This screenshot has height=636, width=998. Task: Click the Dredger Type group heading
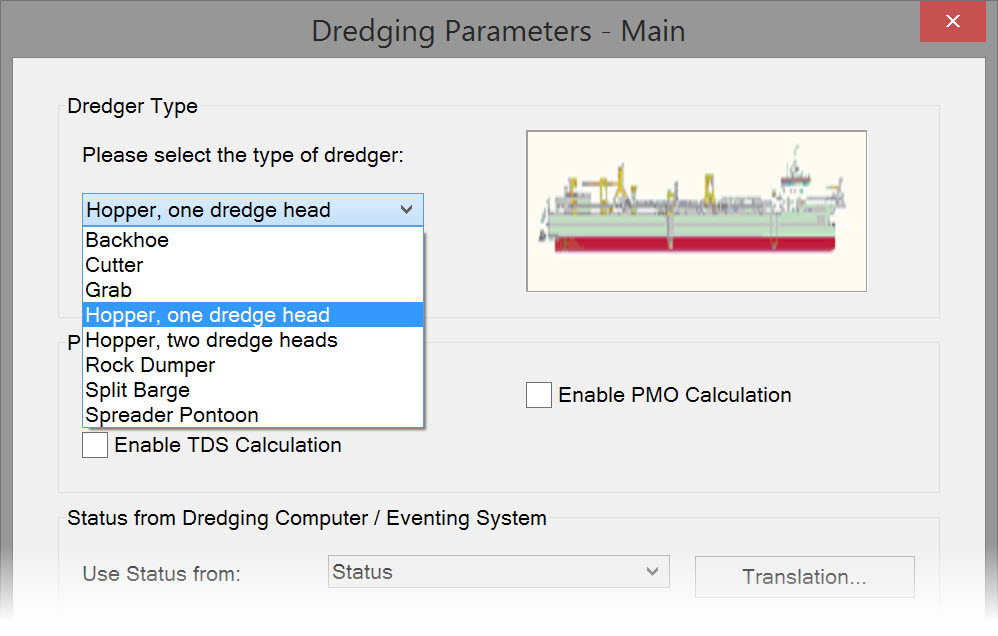click(x=132, y=106)
